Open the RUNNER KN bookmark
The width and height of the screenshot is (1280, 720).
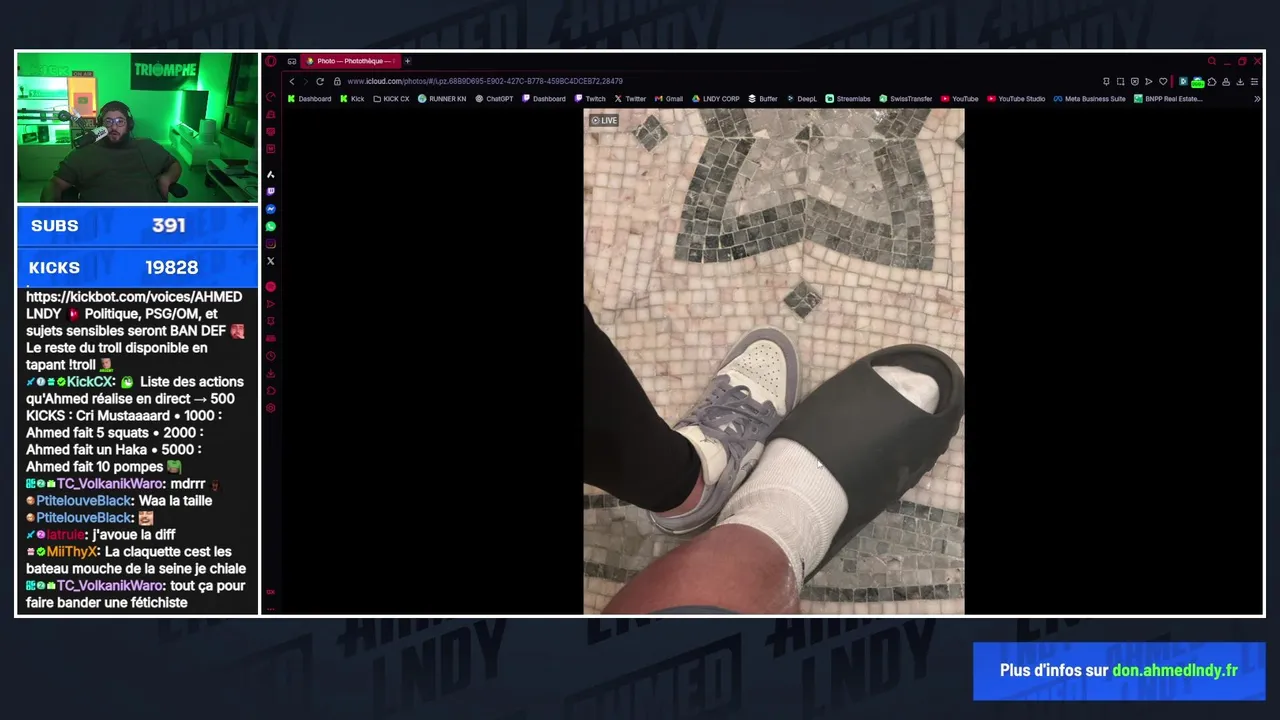[x=442, y=99]
